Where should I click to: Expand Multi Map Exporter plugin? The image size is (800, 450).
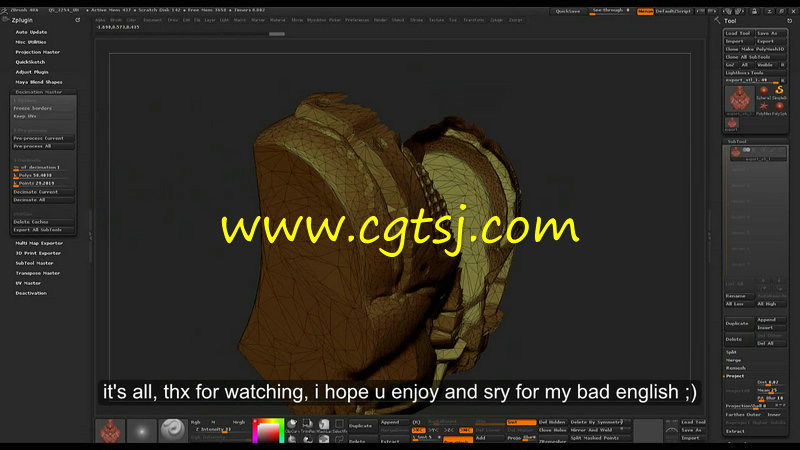[x=39, y=243]
